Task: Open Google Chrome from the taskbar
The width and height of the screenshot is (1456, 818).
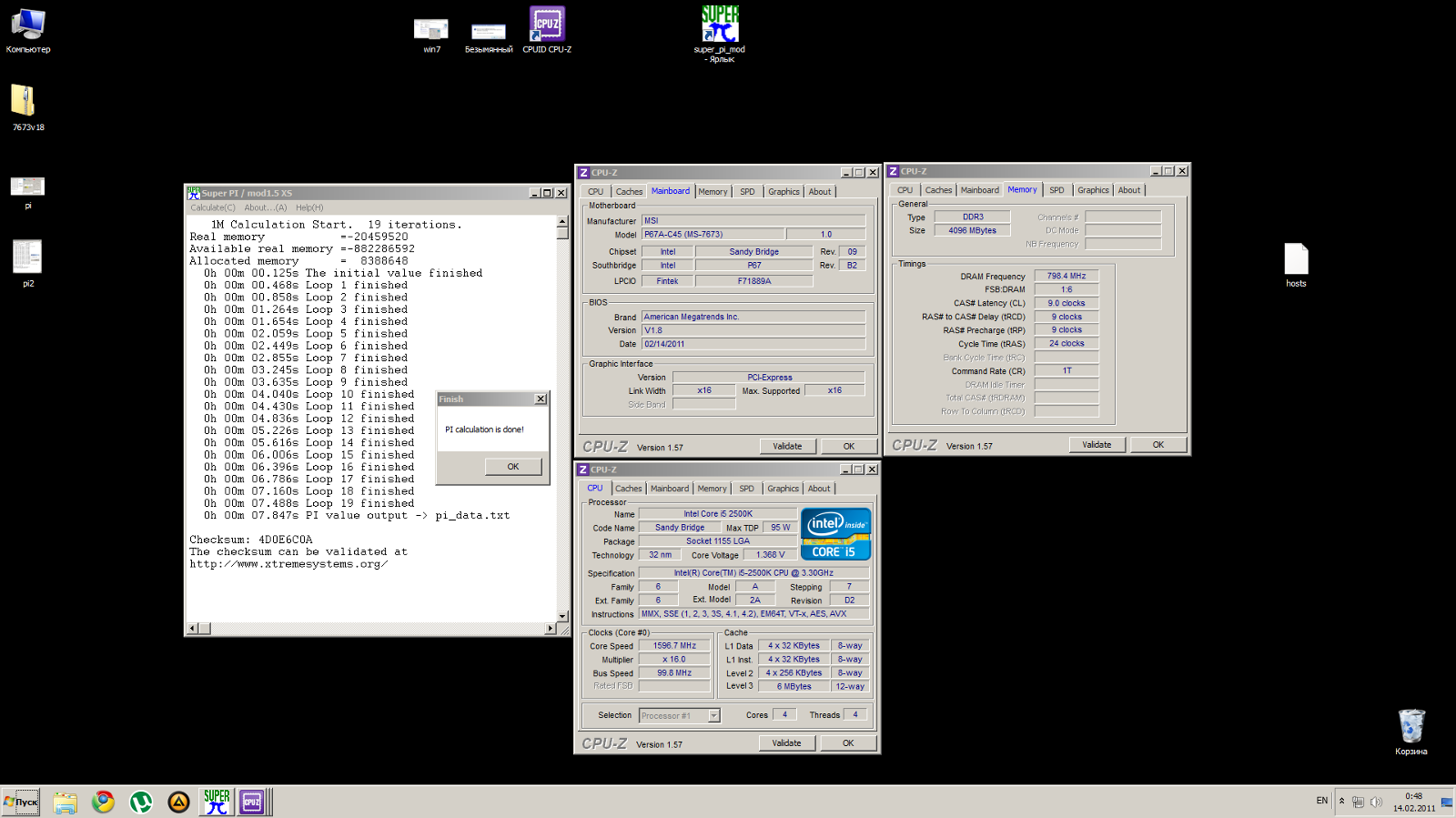Action: pos(103,802)
